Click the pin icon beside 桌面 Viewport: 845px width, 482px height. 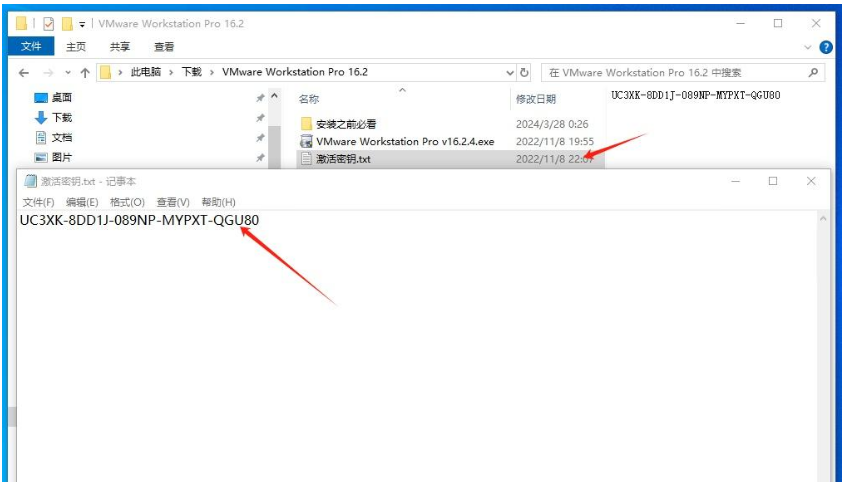[x=260, y=98]
